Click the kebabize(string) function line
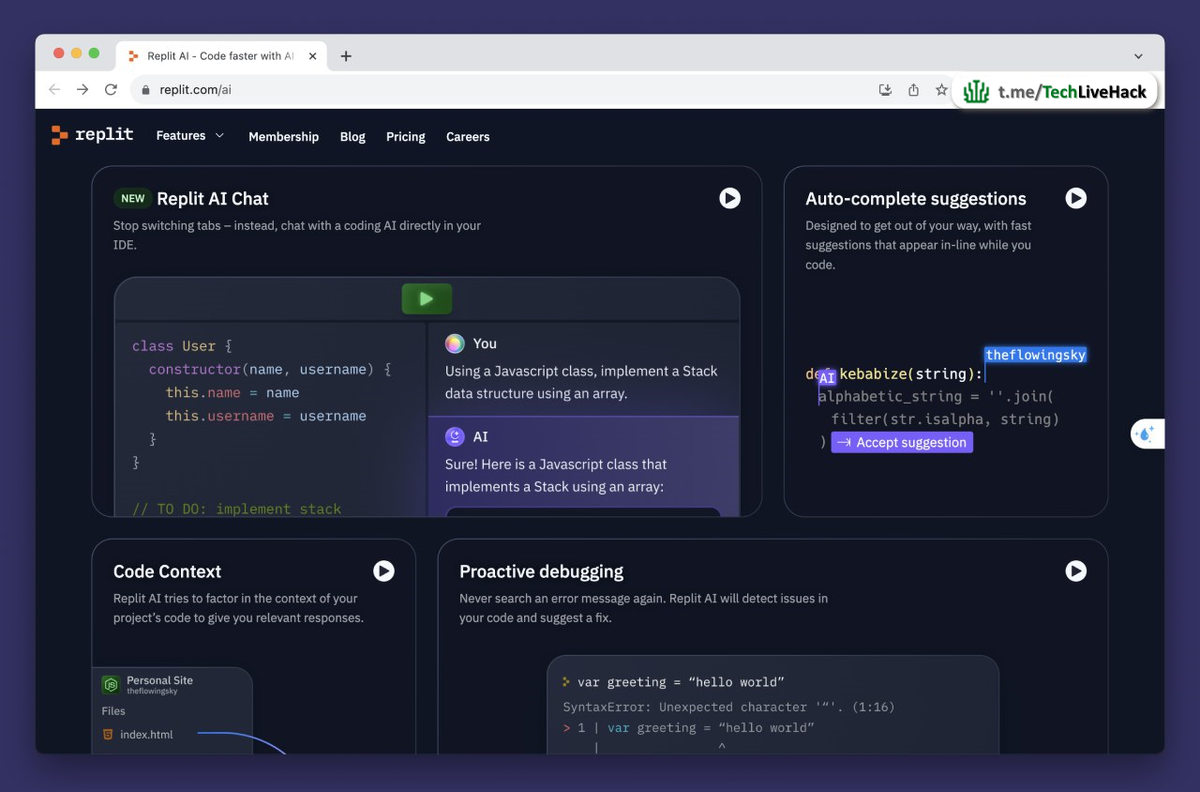 point(894,374)
